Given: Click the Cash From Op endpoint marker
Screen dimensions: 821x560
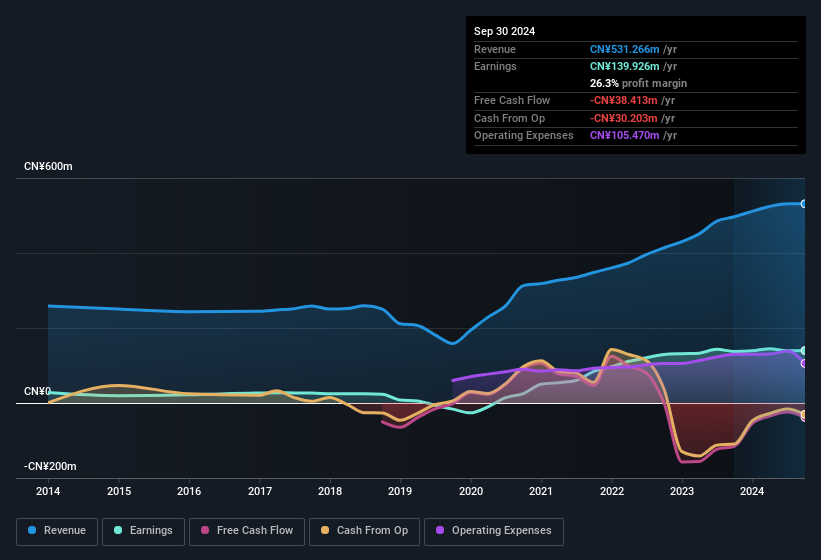Looking at the screenshot, I should 804,415.
